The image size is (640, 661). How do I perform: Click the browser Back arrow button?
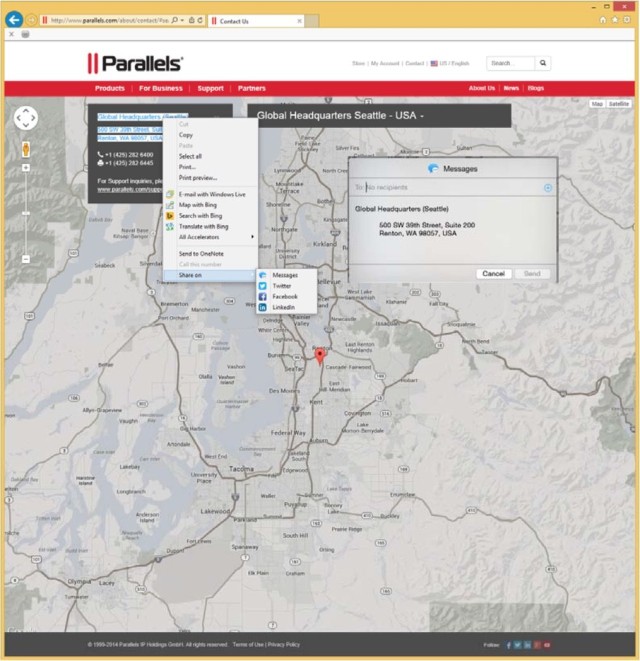tap(14, 19)
